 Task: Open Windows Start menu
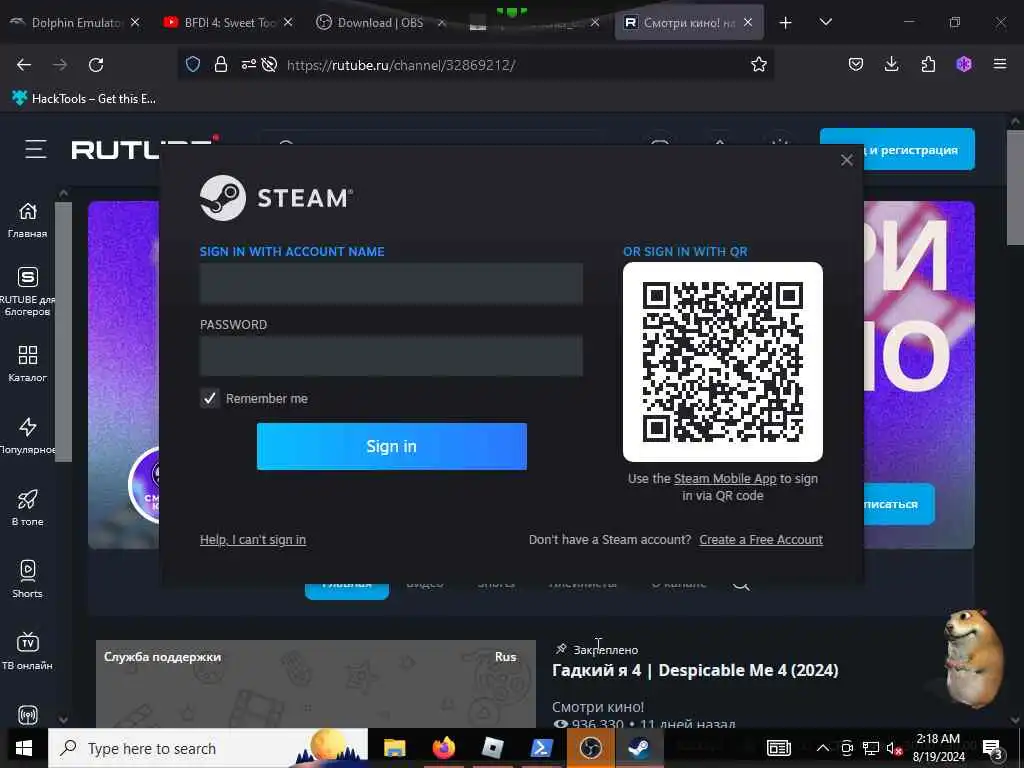(x=24, y=748)
